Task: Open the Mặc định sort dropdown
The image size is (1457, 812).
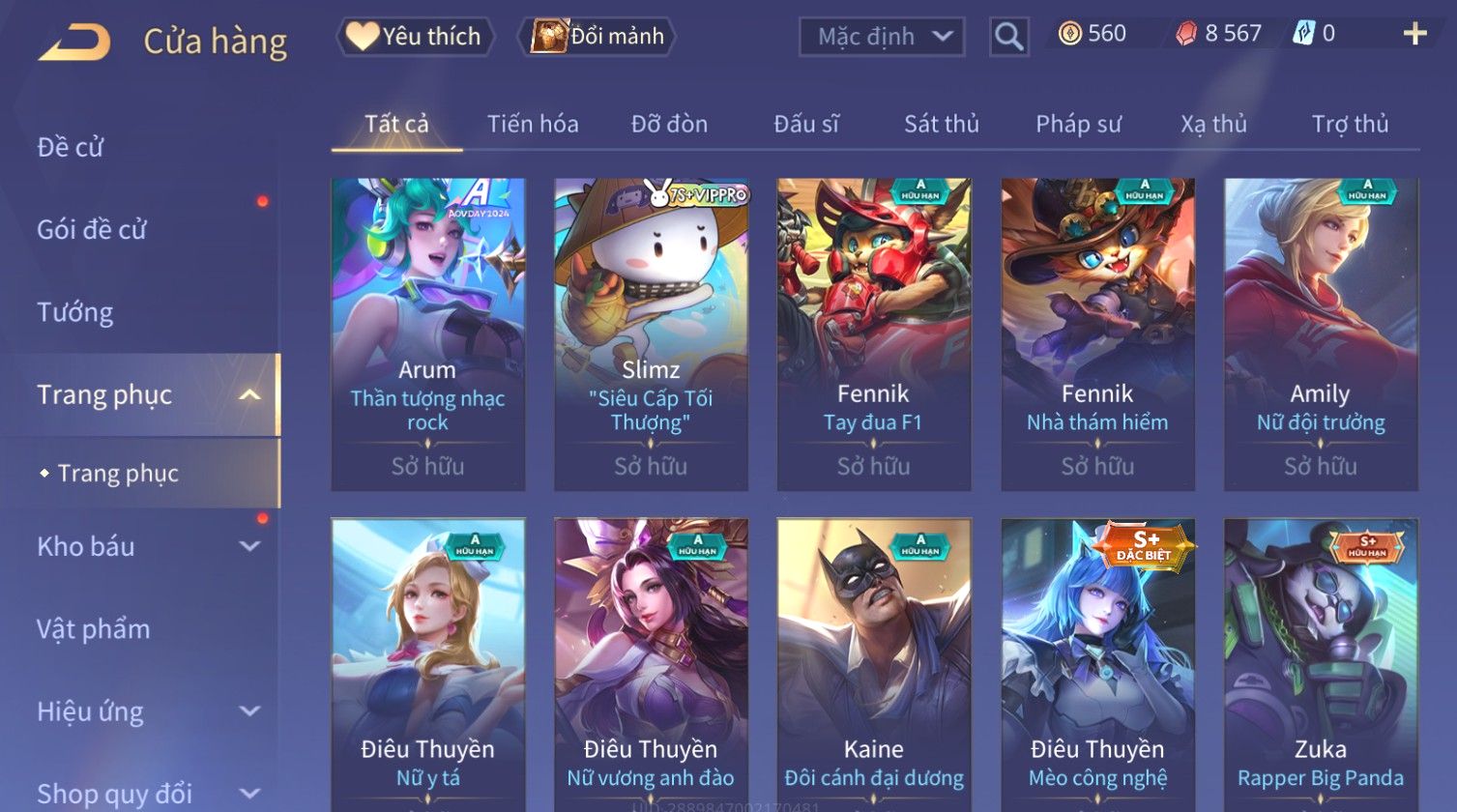Action: [x=882, y=37]
